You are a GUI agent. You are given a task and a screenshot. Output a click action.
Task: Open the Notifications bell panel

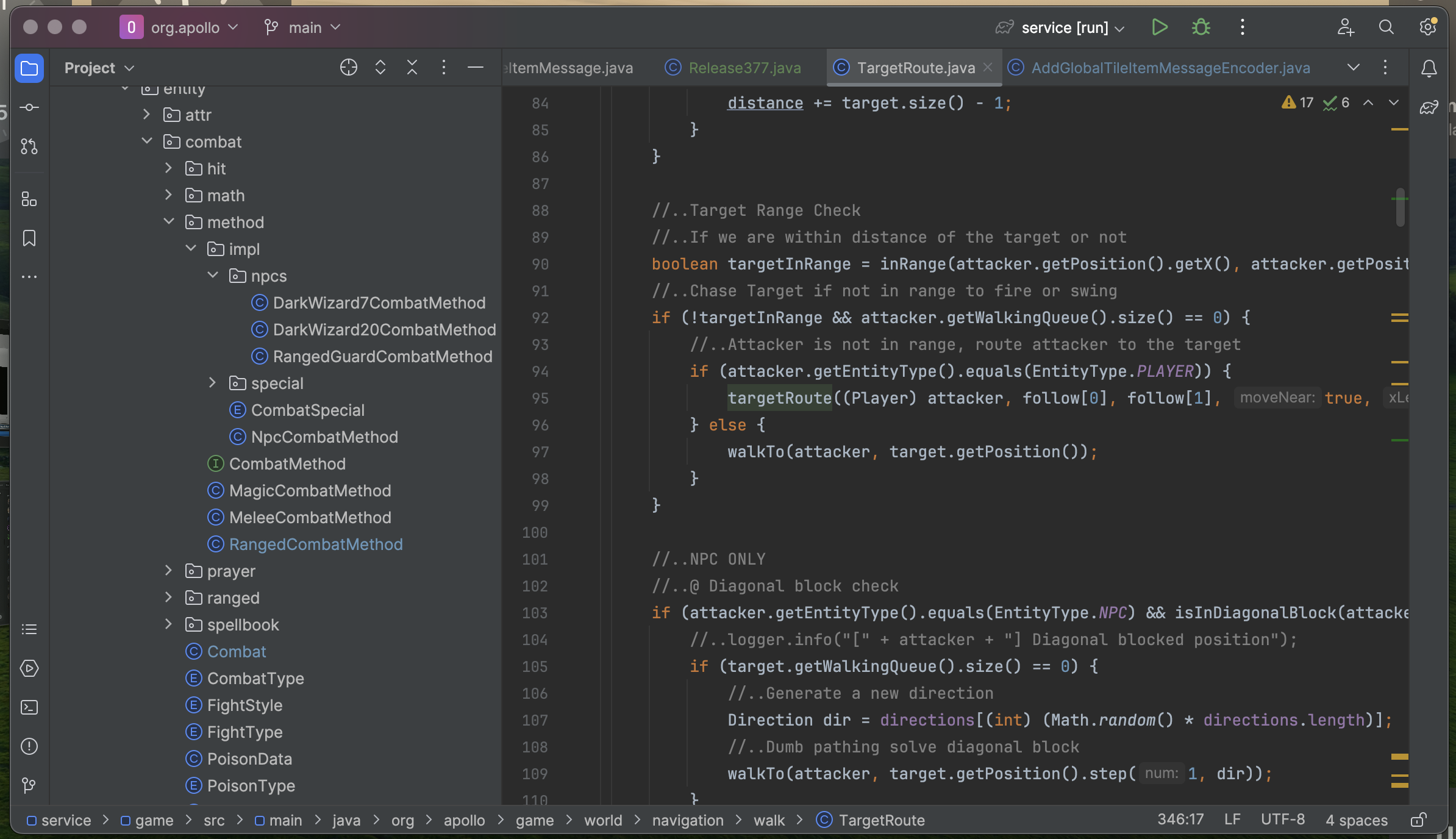click(1430, 68)
